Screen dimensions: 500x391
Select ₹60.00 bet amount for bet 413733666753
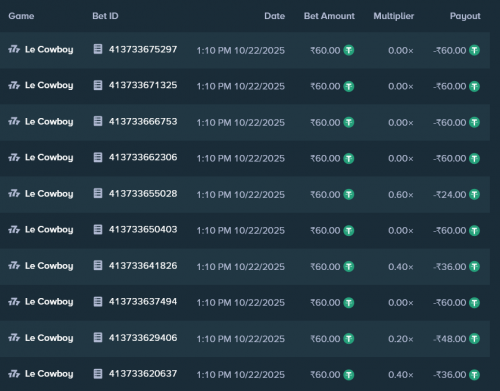(325, 123)
